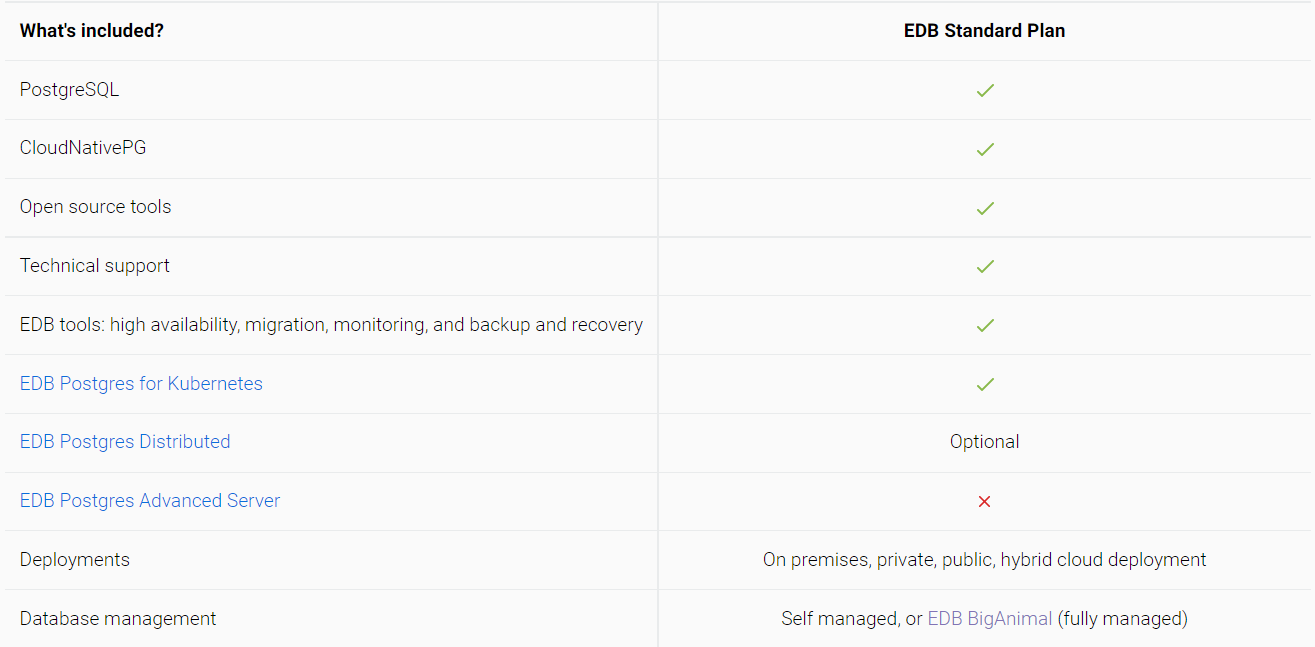Click the checkmark for EDB Postgres for Kubernetes
Screen dimensions: 1315x647
pos(985,384)
